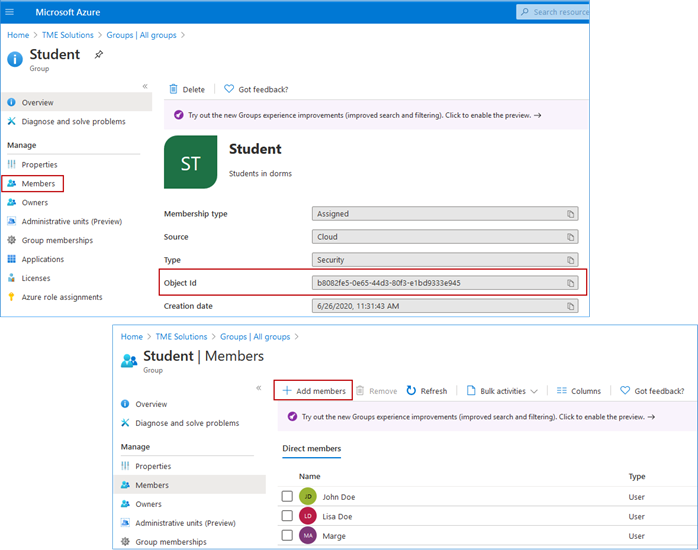Image resolution: width=698 pixels, height=550 pixels.
Task: Open Owners in the top Student sidebar
Action: (28, 202)
